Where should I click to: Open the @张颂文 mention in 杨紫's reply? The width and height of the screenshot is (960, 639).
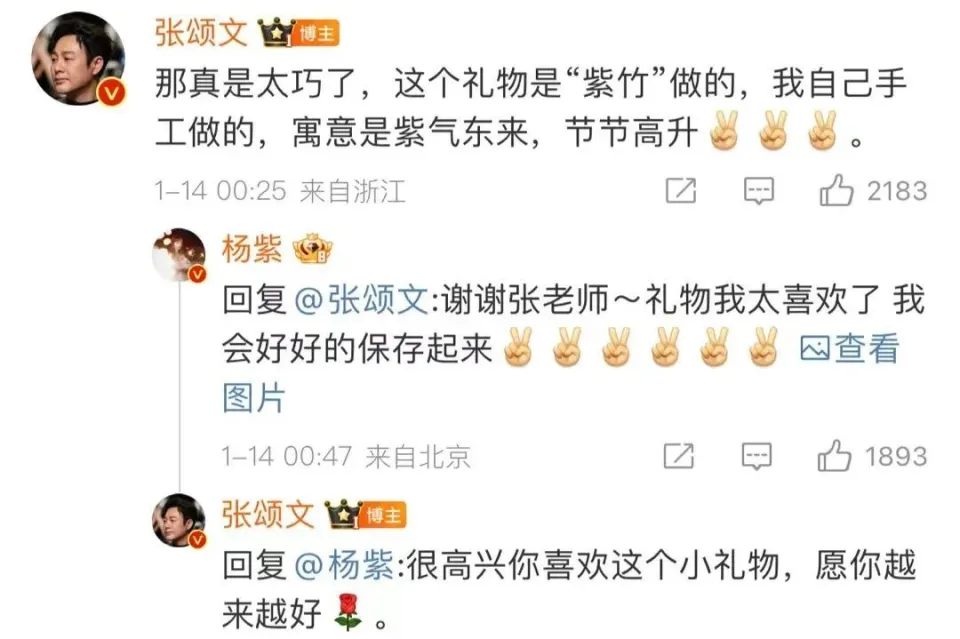pos(361,301)
